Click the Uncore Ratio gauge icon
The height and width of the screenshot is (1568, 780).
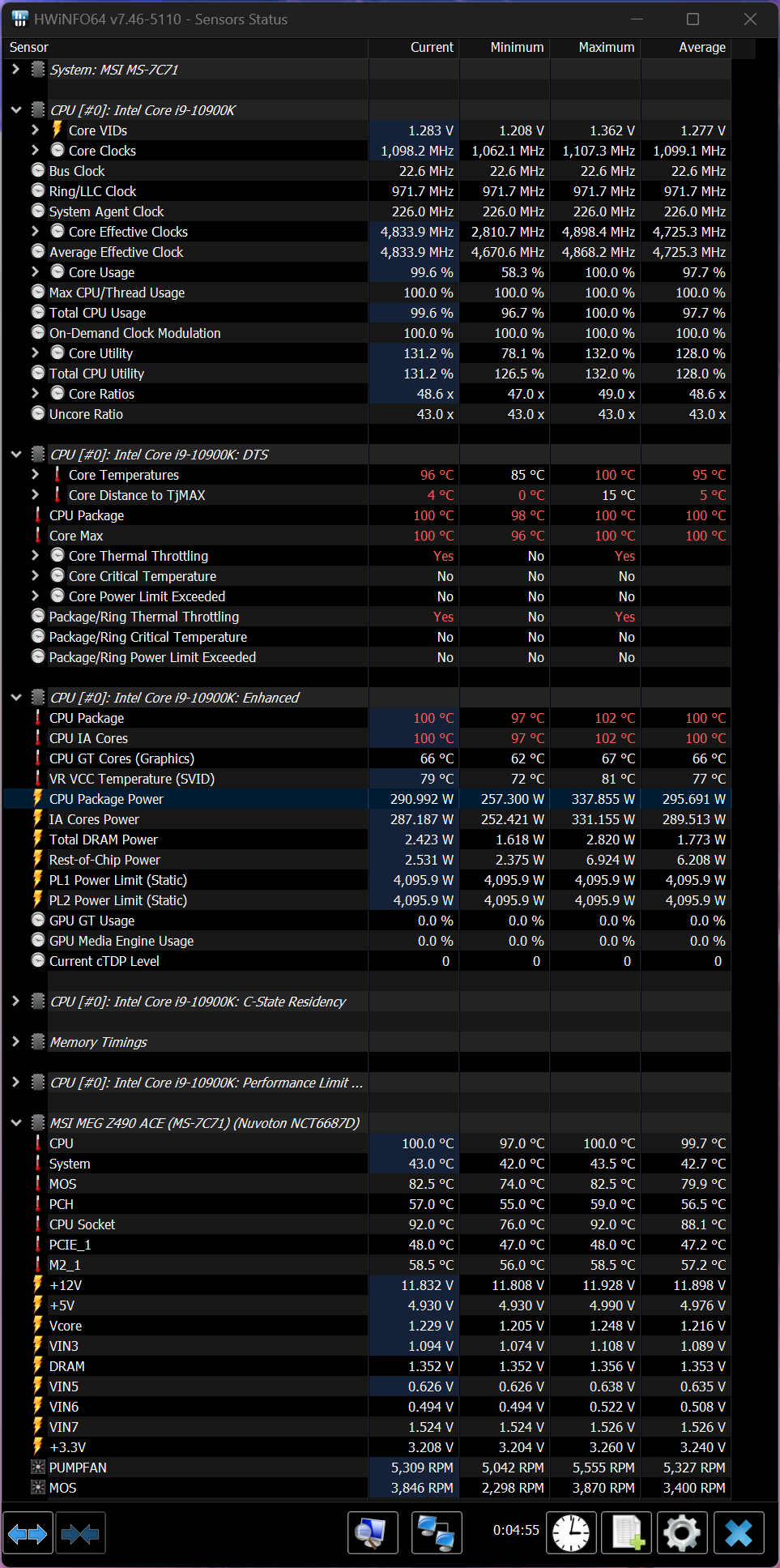pyautogui.click(x=38, y=413)
